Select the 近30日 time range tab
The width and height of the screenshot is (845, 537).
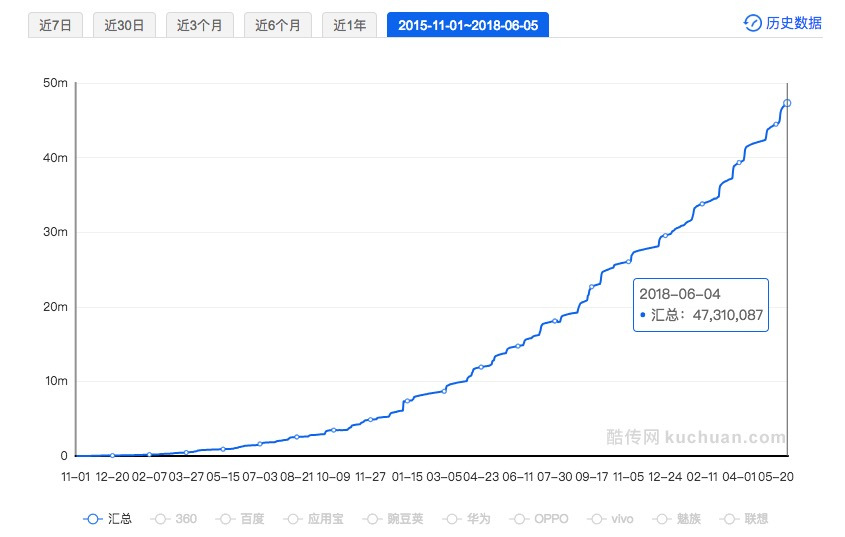coord(125,25)
